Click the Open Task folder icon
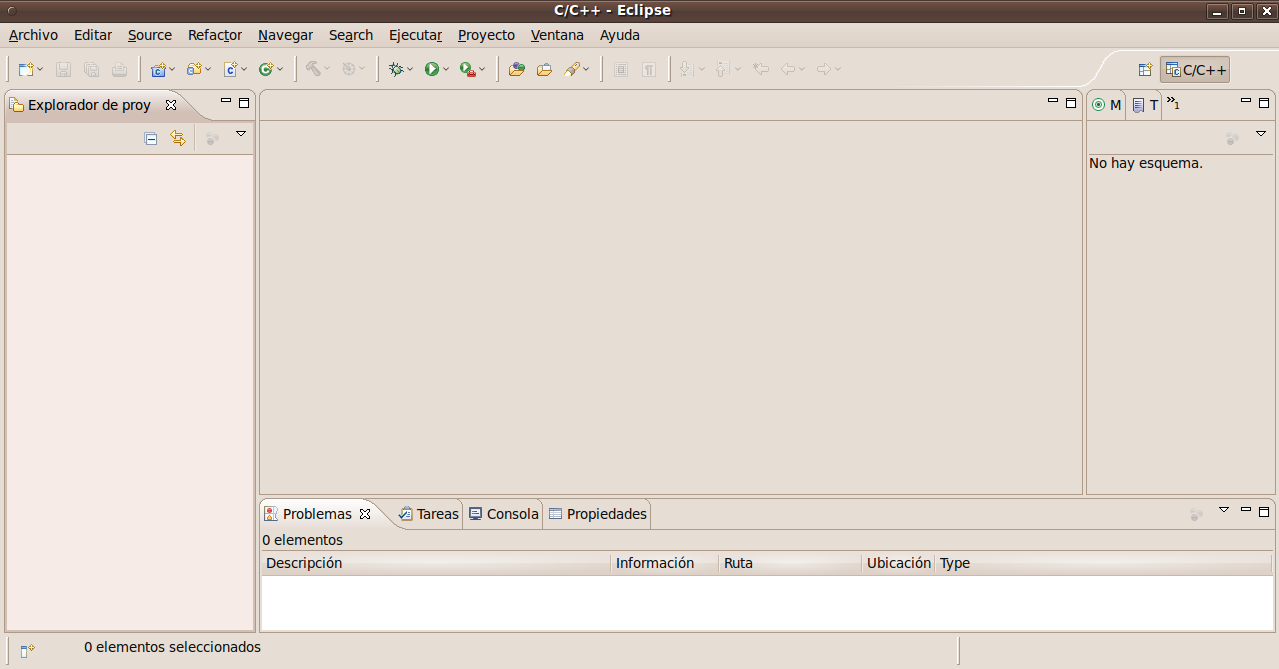This screenshot has height=669, width=1279. (x=544, y=70)
